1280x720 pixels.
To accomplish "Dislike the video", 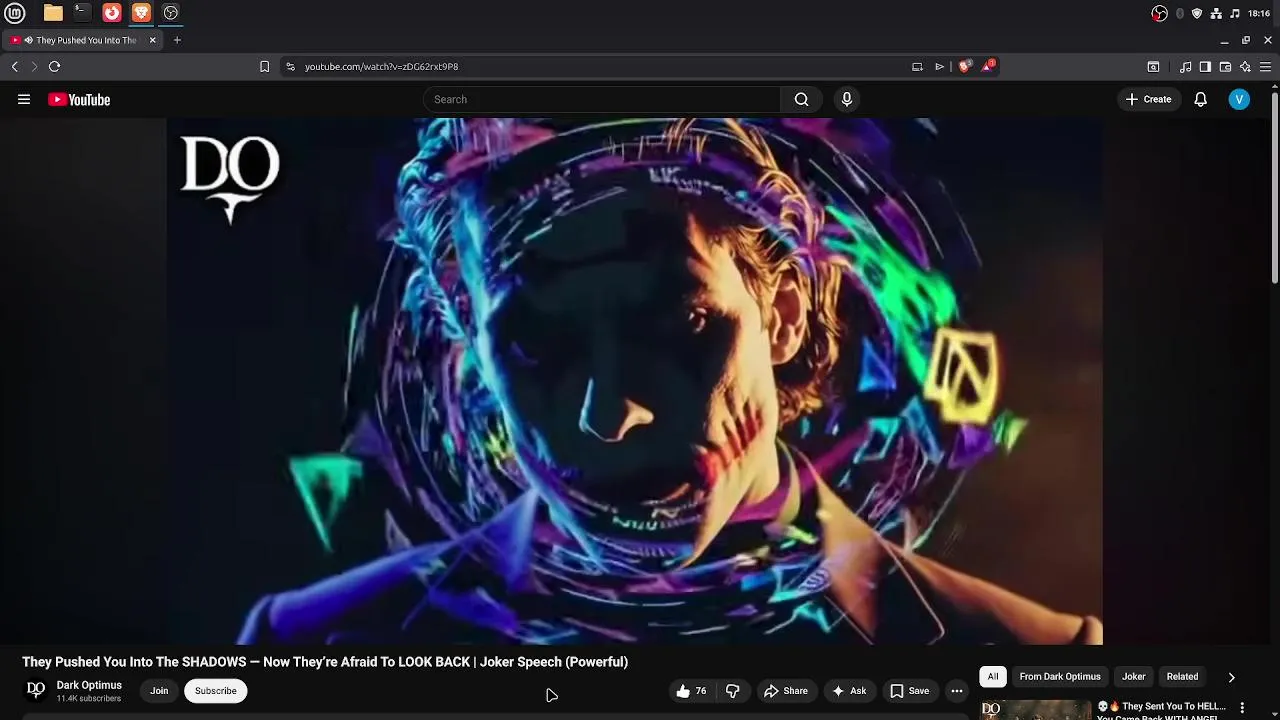I will pyautogui.click(x=733, y=691).
